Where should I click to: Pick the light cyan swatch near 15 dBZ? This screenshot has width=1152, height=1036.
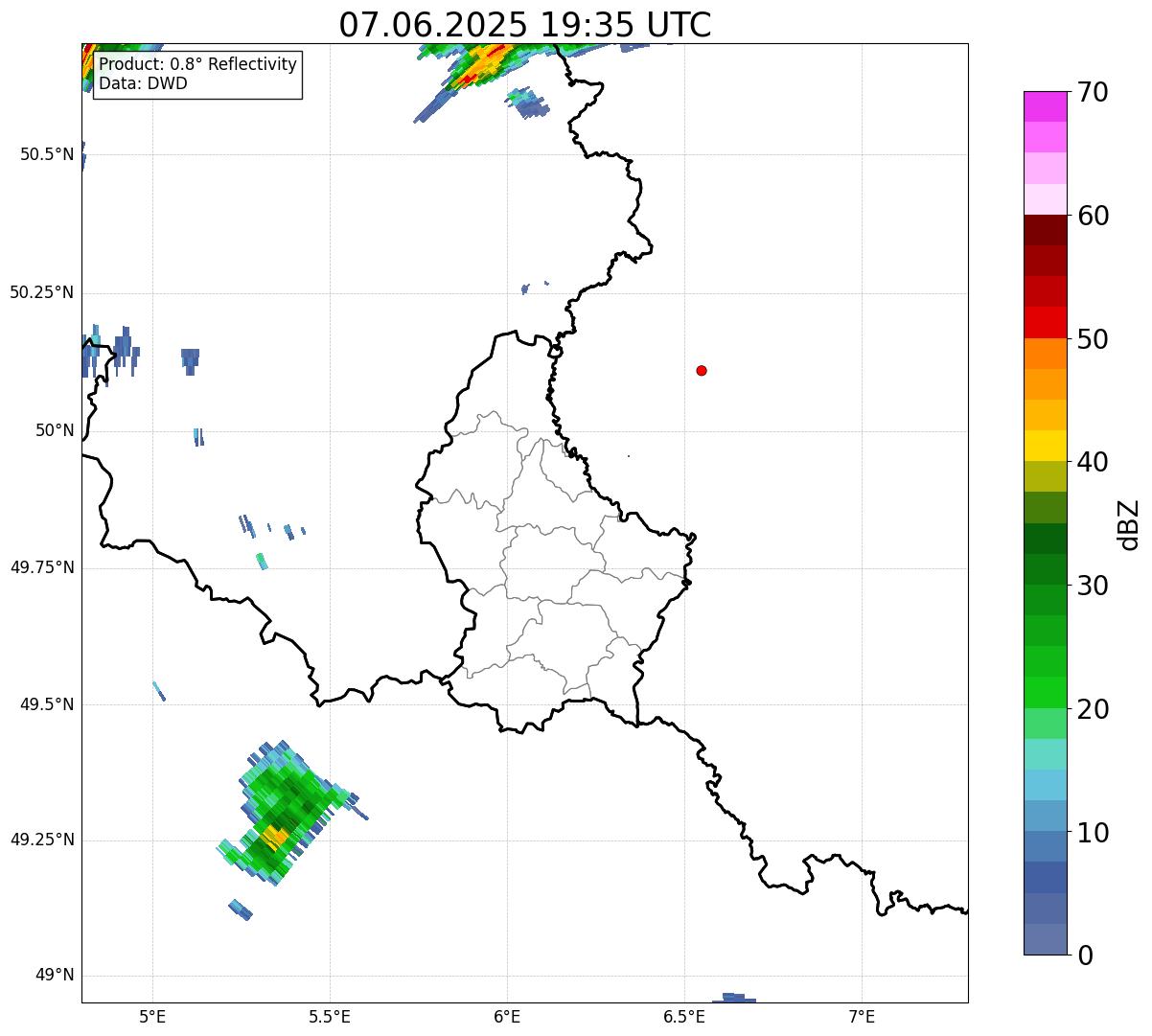tap(1045, 754)
